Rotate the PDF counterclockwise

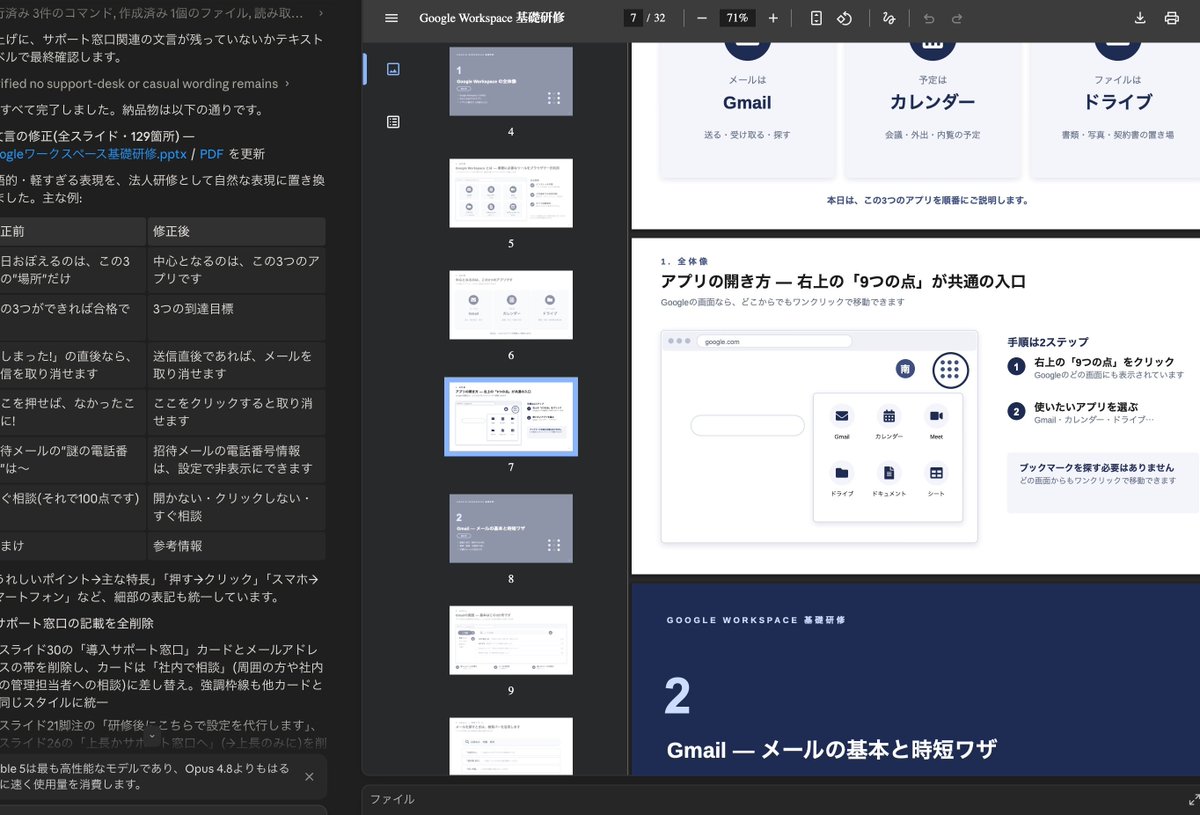tap(845, 18)
